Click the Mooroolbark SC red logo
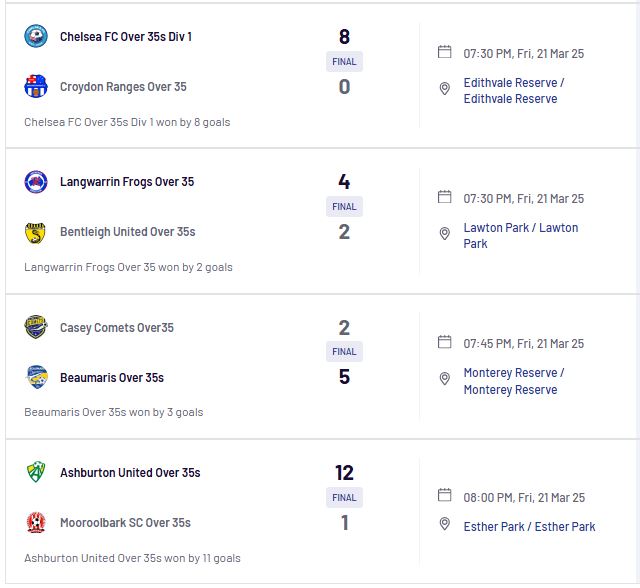 point(36,522)
